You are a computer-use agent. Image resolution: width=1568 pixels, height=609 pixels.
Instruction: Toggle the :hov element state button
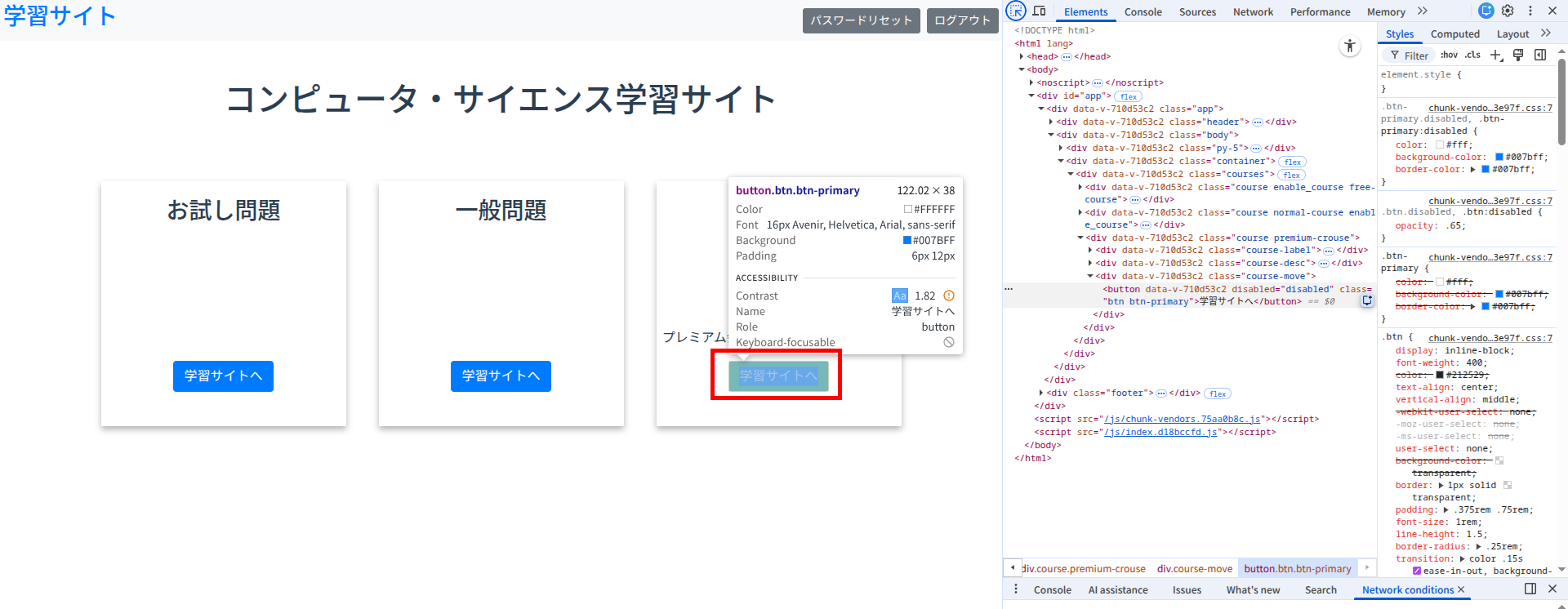tap(1449, 55)
